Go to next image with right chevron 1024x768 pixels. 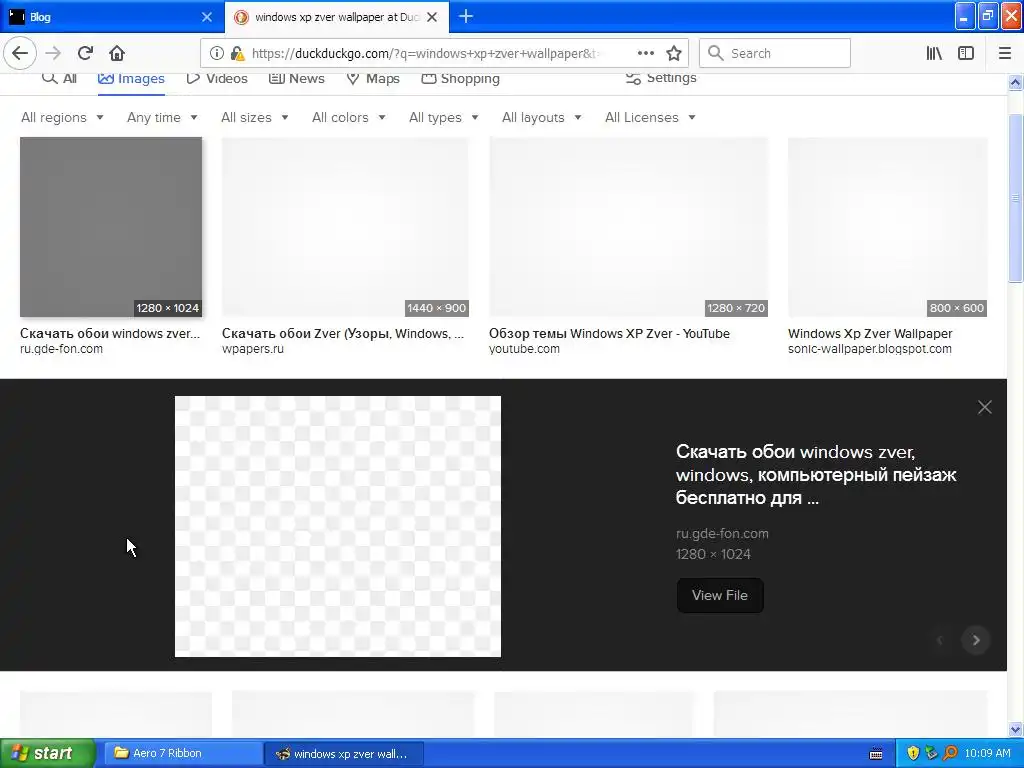[x=976, y=640]
